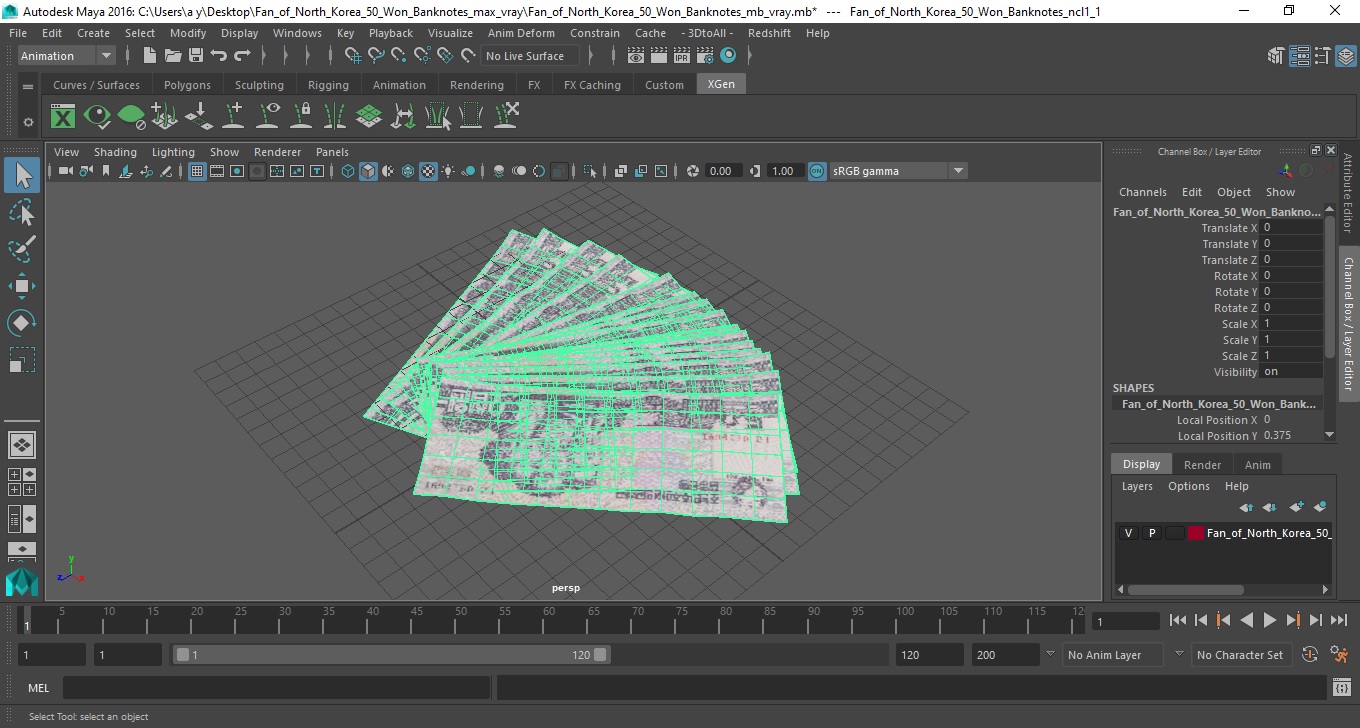The width and height of the screenshot is (1360, 728).
Task: Open the Animation menu set dropdown
Action: pos(67,56)
